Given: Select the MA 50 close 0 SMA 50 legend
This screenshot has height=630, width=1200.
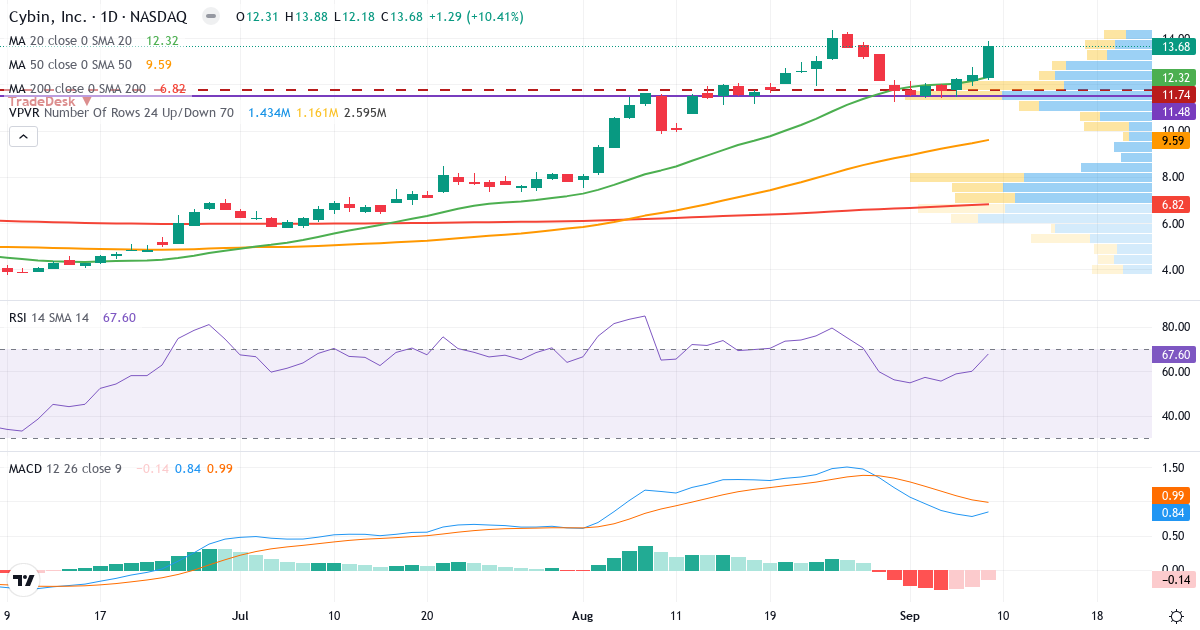Looking at the screenshot, I should point(70,64).
